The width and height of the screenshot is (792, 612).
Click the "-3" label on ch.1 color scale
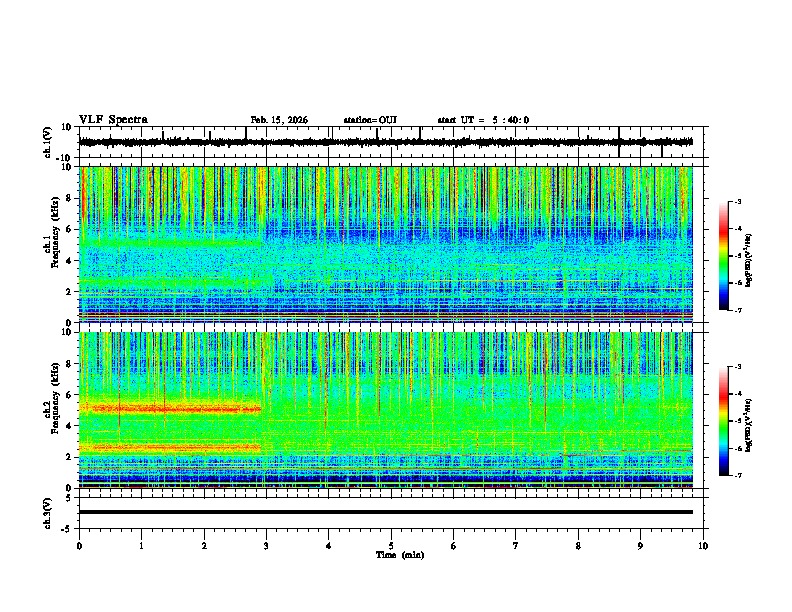737,201
